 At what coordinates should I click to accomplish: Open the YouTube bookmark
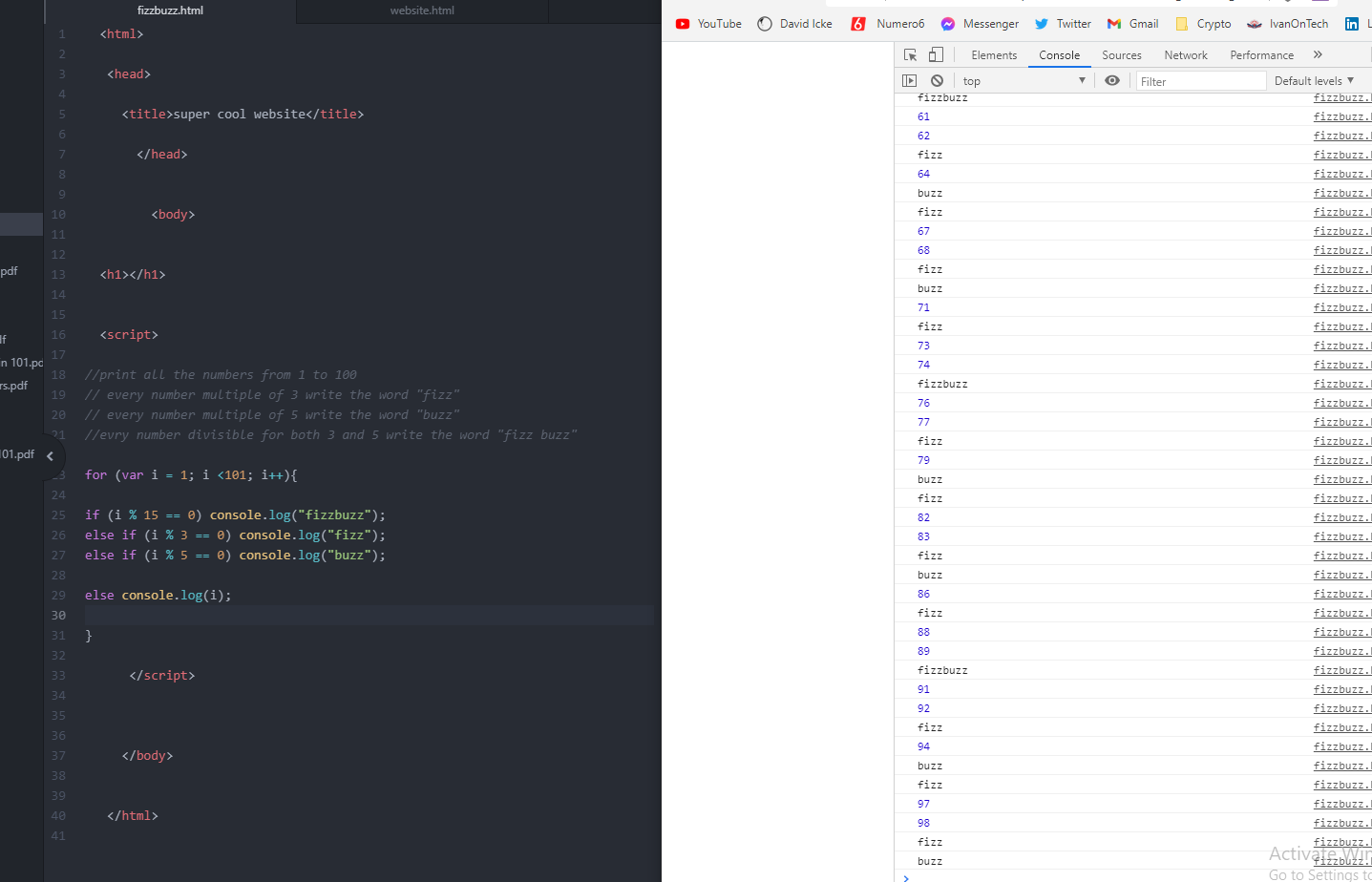tap(708, 24)
